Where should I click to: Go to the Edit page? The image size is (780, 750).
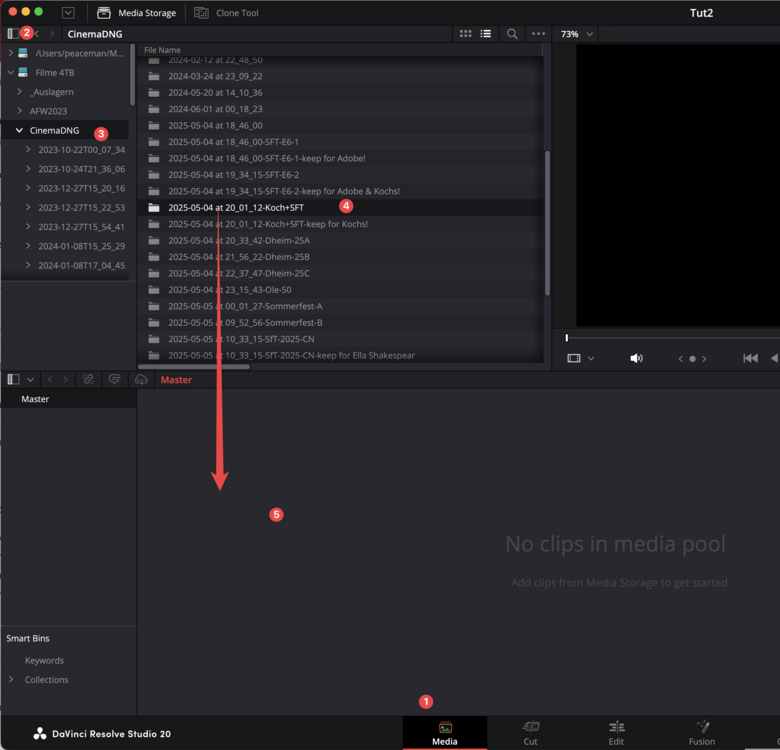coord(616,733)
